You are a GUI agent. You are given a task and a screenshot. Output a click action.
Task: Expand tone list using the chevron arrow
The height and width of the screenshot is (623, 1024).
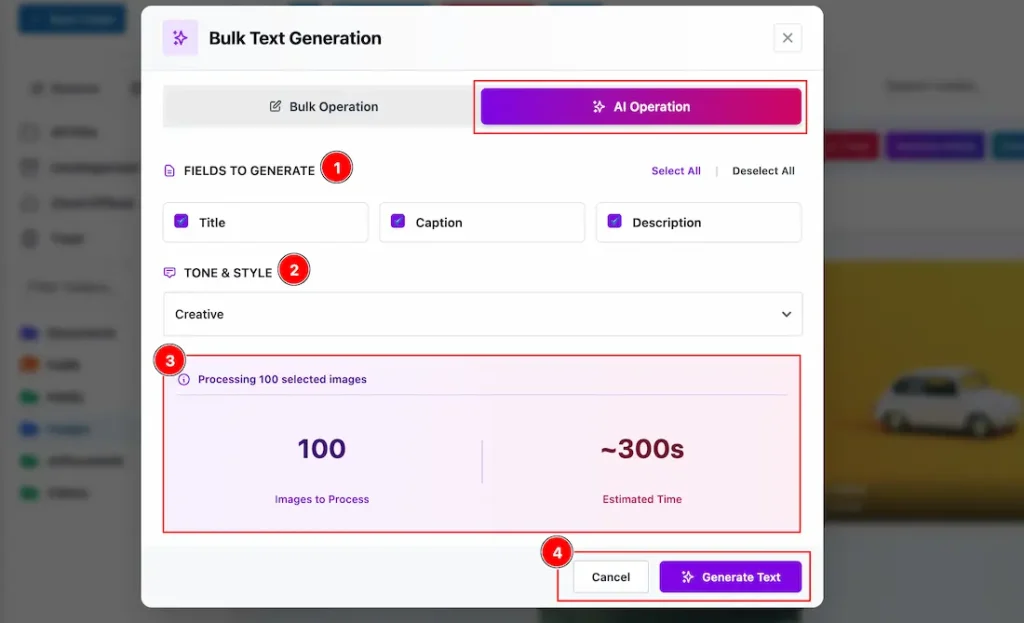[x=786, y=314]
